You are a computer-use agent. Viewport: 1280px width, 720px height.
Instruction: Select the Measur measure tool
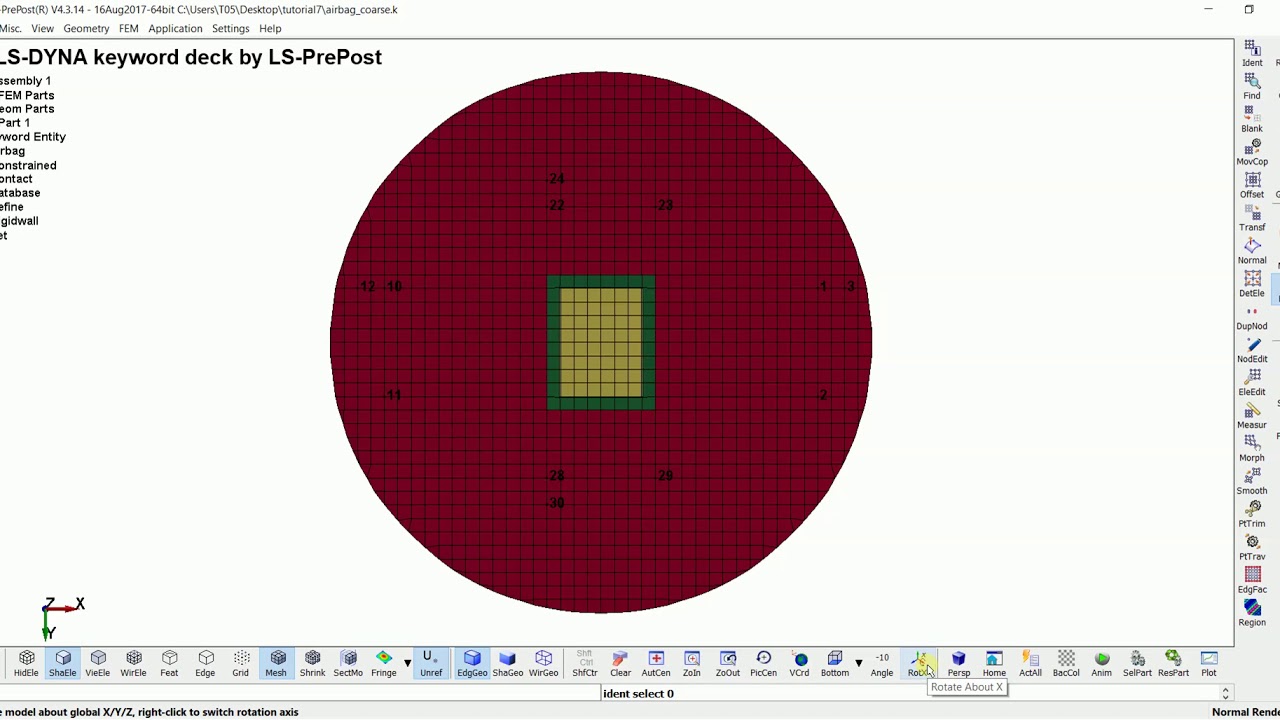pos(1252,417)
